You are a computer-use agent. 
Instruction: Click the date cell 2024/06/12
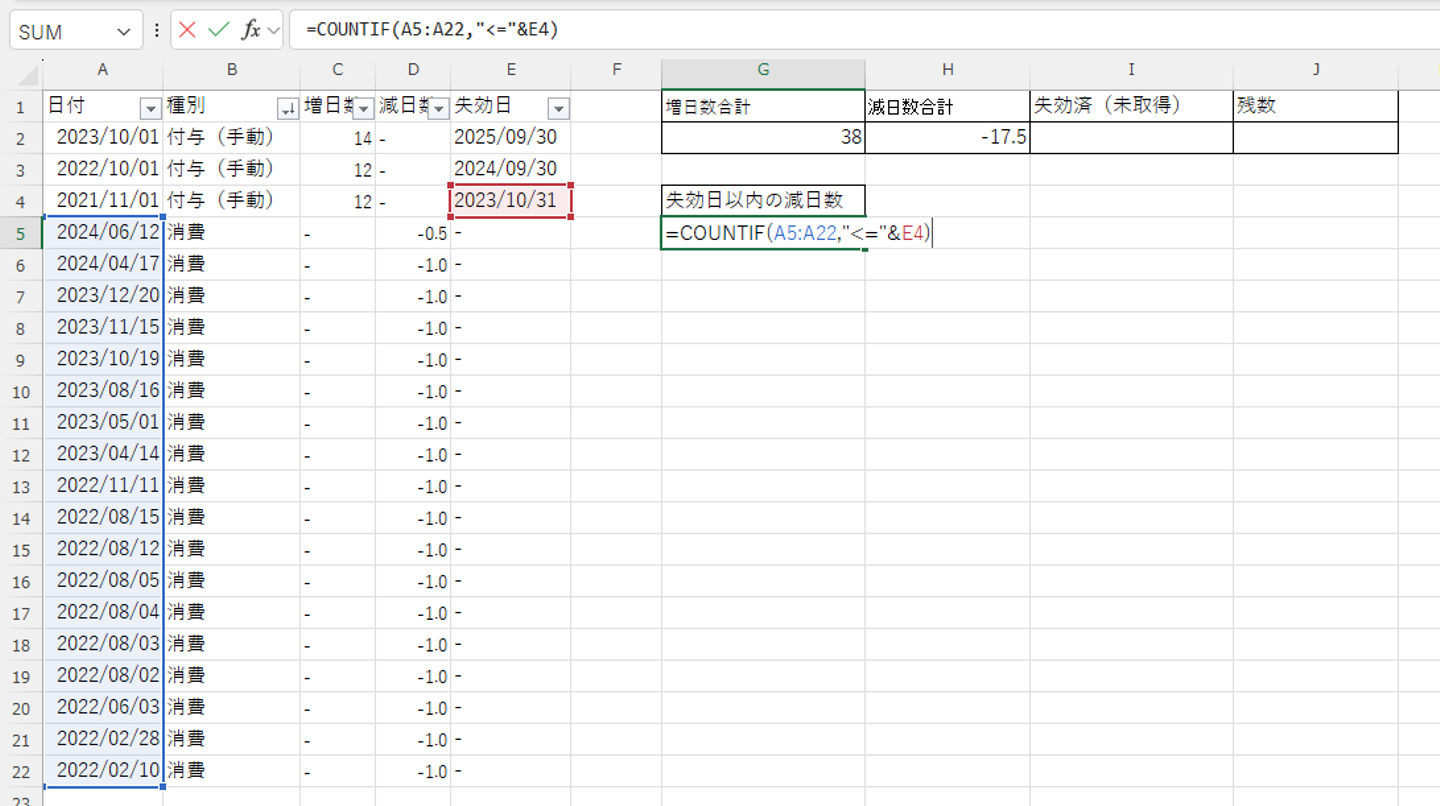[x=103, y=233]
